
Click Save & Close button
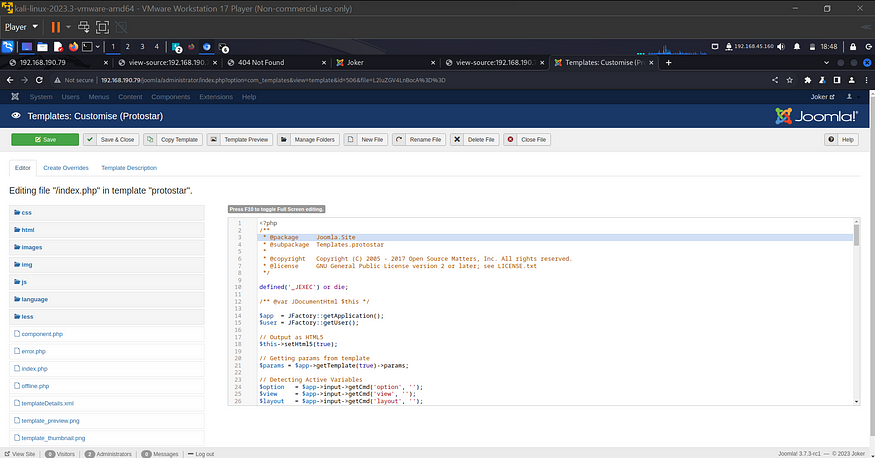(x=111, y=139)
